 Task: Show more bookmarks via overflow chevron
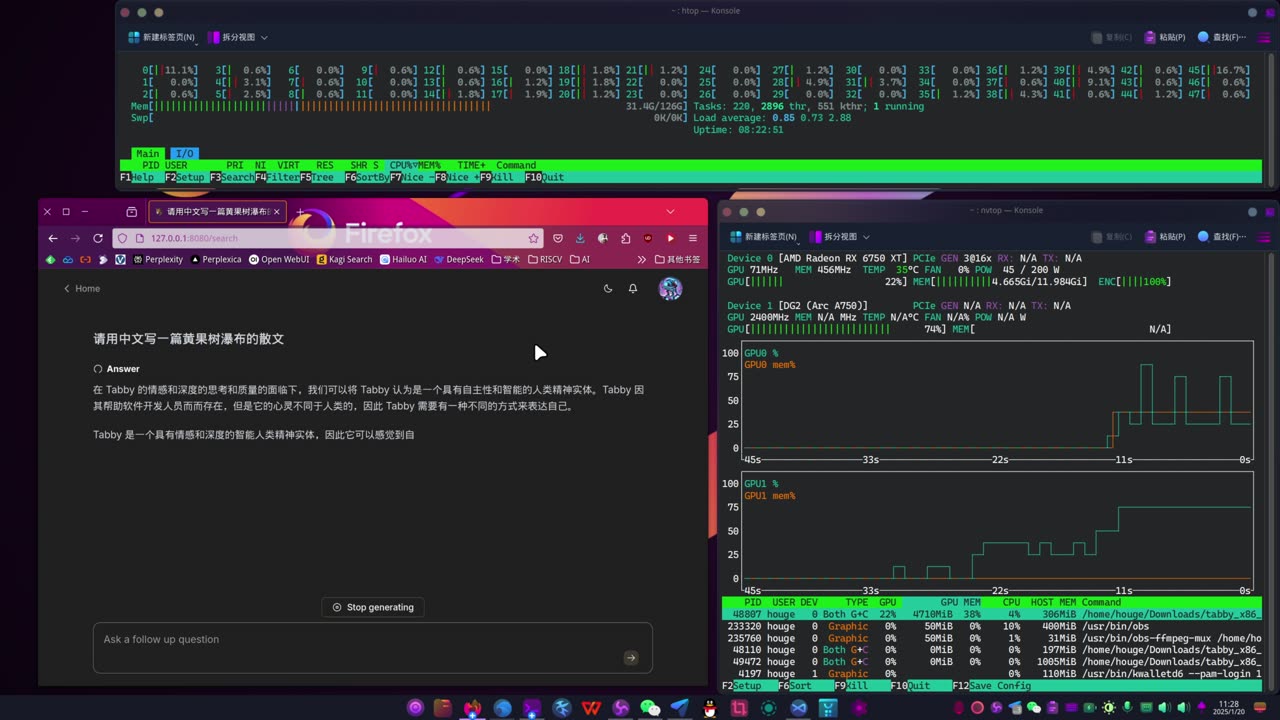point(641,259)
